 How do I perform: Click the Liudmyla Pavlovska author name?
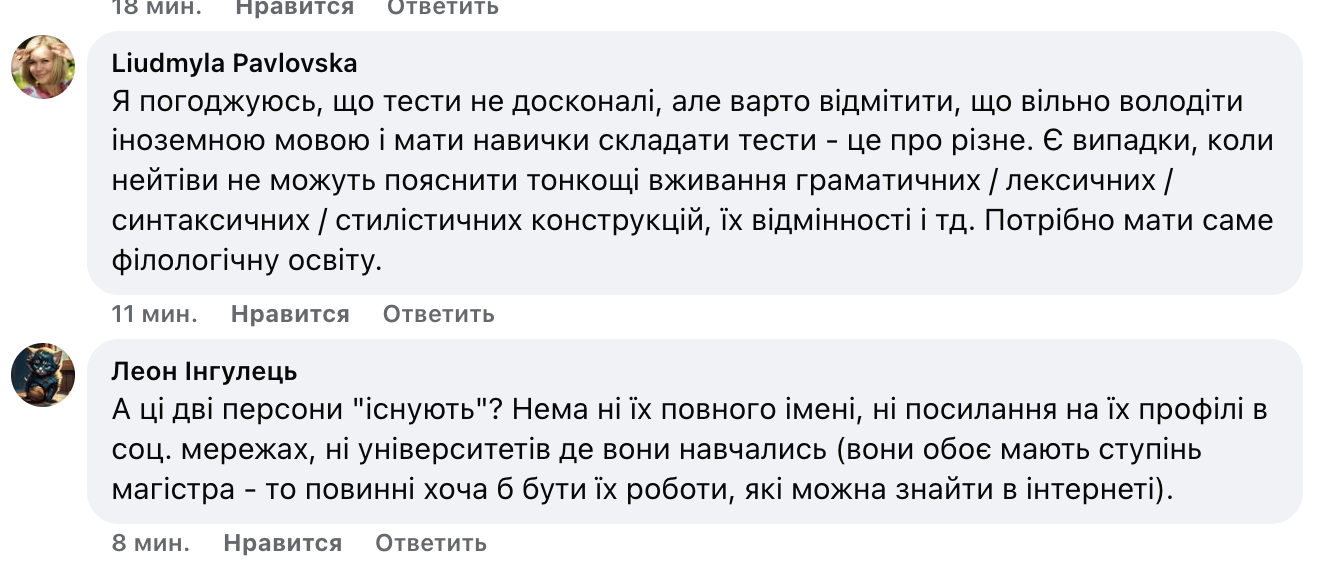[x=235, y=64]
